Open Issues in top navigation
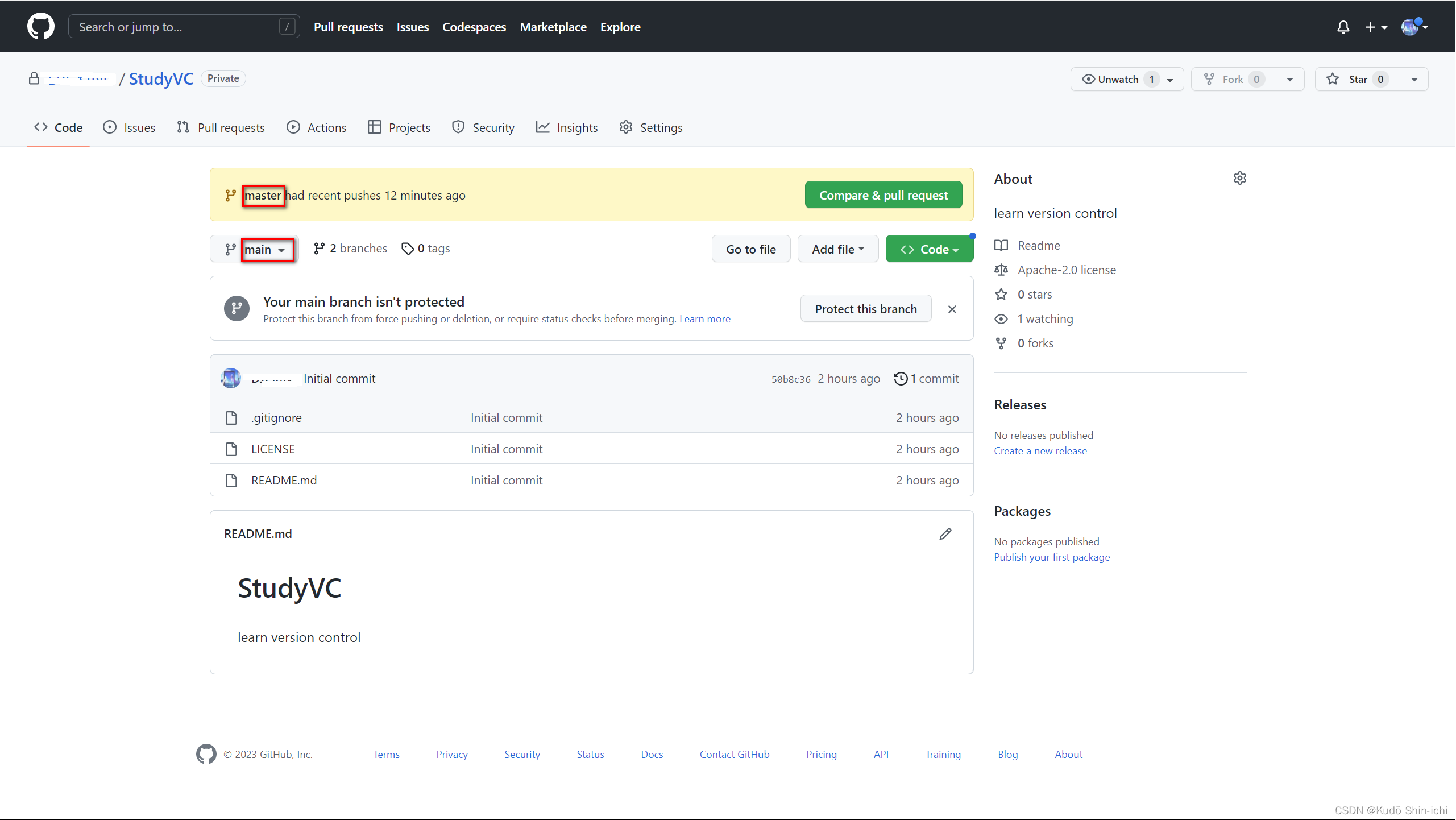 pyautogui.click(x=413, y=27)
